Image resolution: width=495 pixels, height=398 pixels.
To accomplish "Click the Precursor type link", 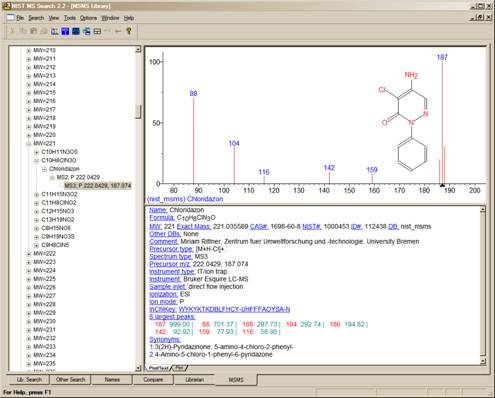I will tap(171, 249).
